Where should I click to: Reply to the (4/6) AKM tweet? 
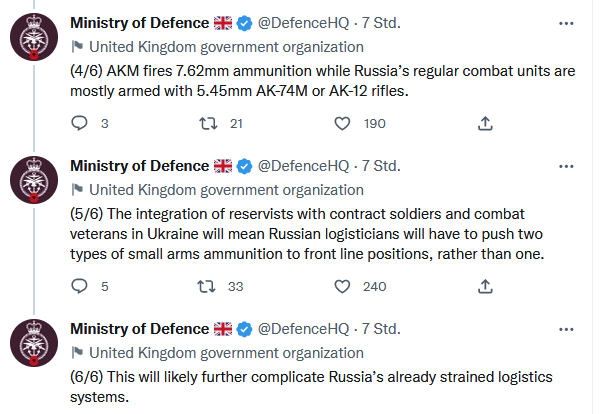pyautogui.click(x=79, y=123)
